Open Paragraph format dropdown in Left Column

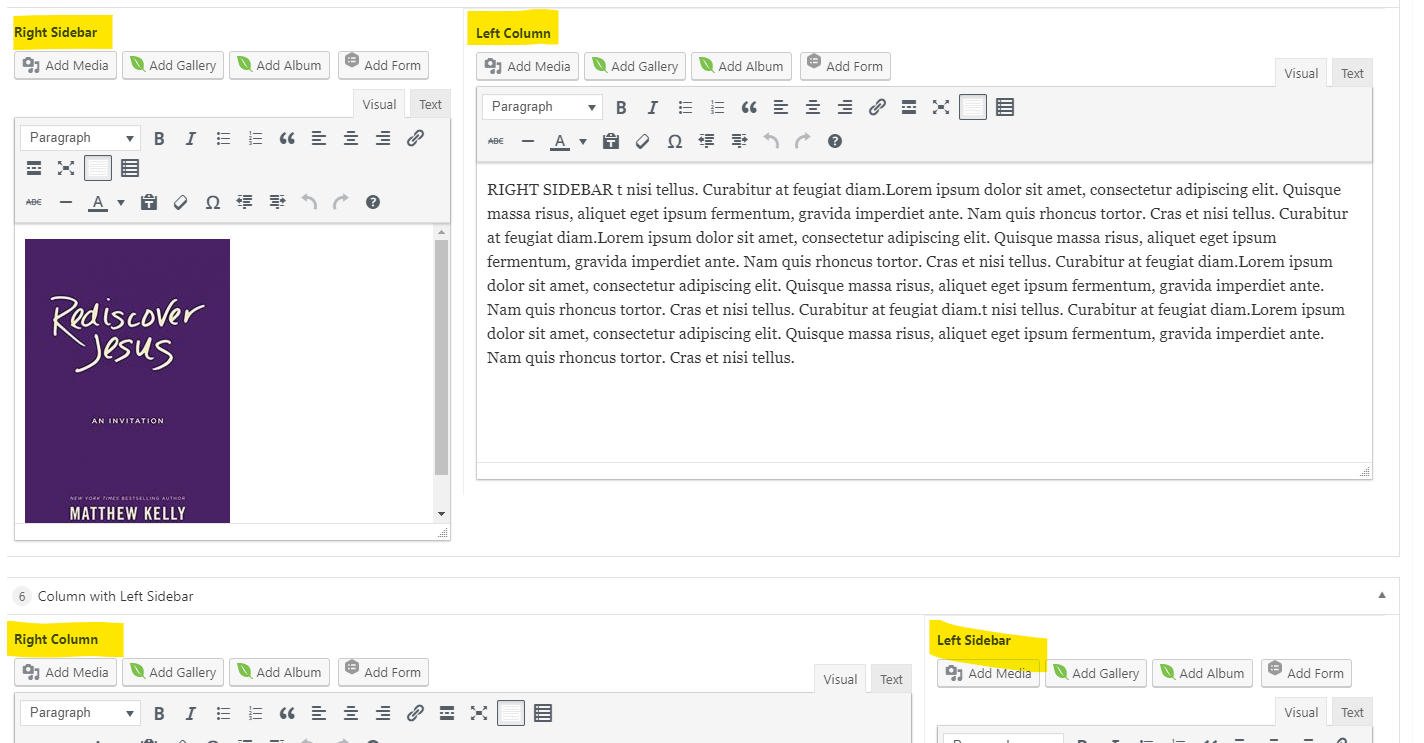point(543,107)
